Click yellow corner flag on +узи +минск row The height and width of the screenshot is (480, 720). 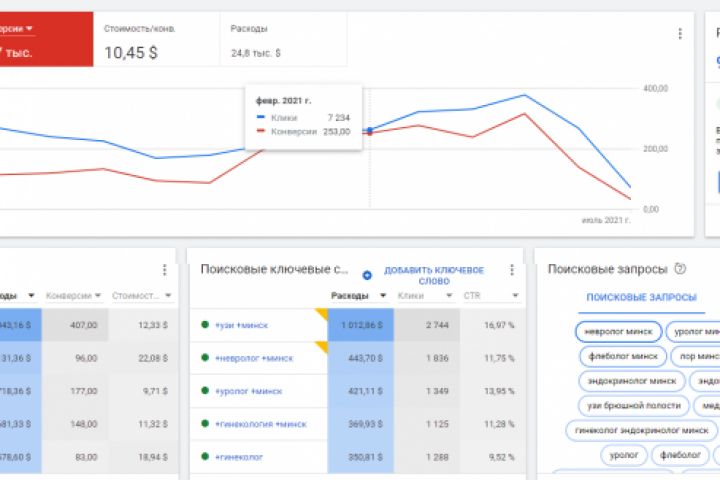pos(322,313)
